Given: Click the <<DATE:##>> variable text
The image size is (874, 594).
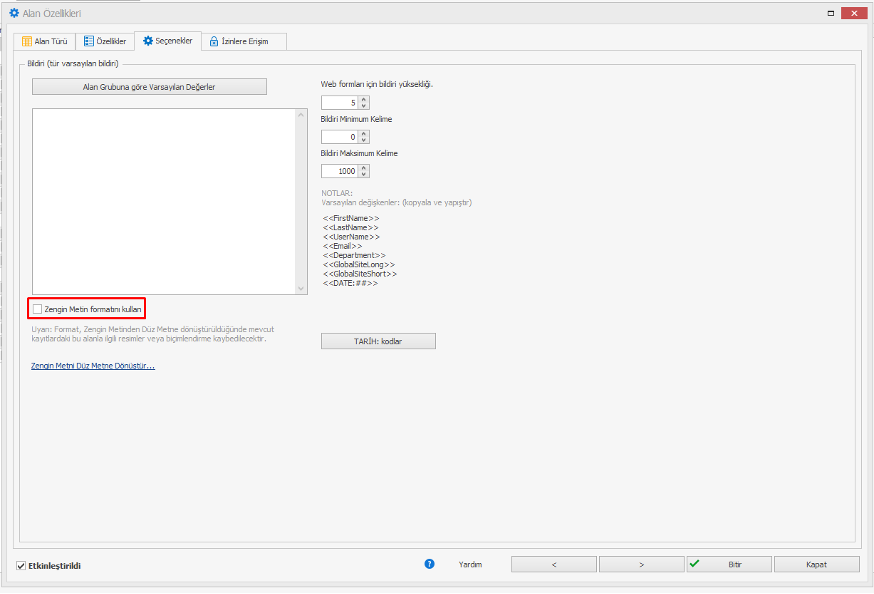Looking at the screenshot, I should [350, 283].
